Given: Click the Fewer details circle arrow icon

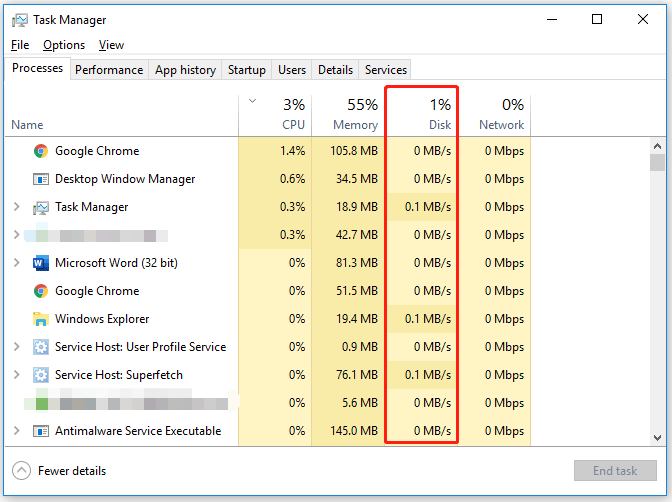Looking at the screenshot, I should tap(21, 471).
